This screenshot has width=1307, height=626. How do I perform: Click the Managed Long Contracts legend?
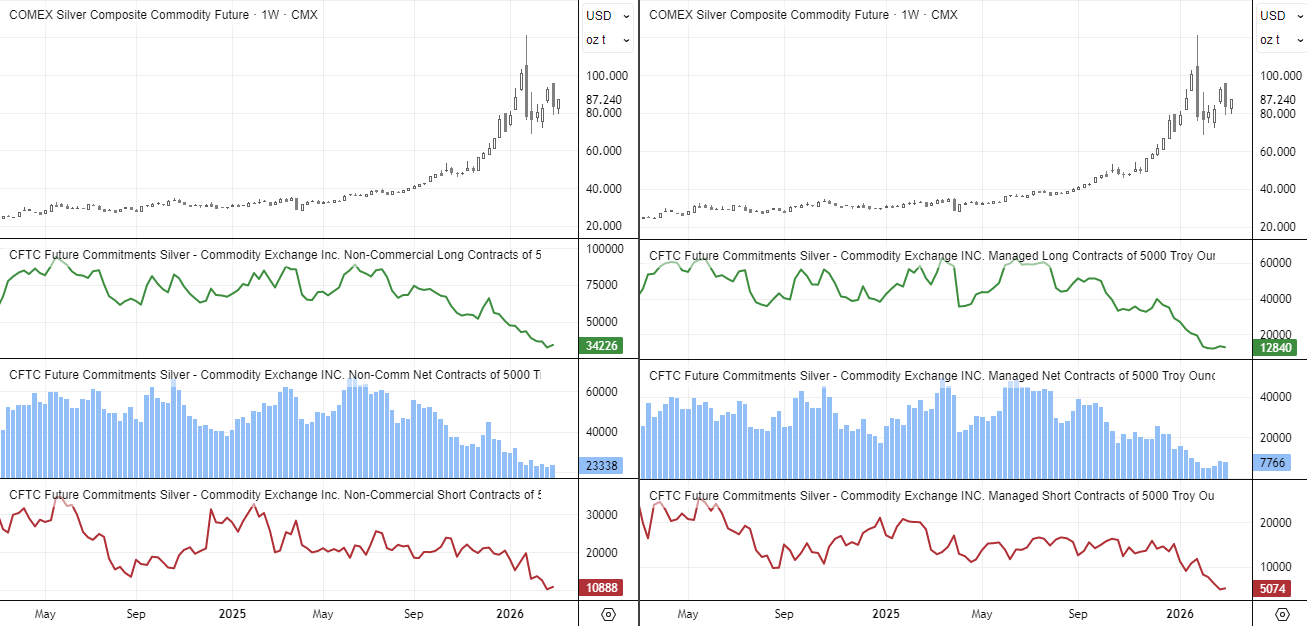point(932,256)
